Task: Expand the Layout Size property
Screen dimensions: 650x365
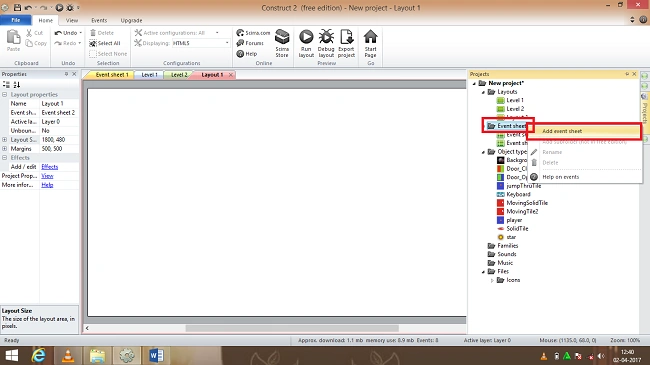Action: tap(5, 140)
